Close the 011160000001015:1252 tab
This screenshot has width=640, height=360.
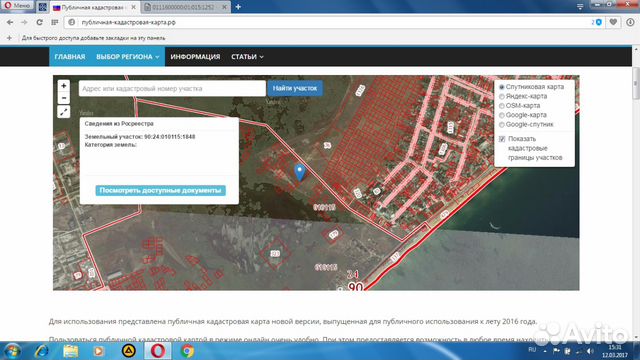click(x=224, y=7)
